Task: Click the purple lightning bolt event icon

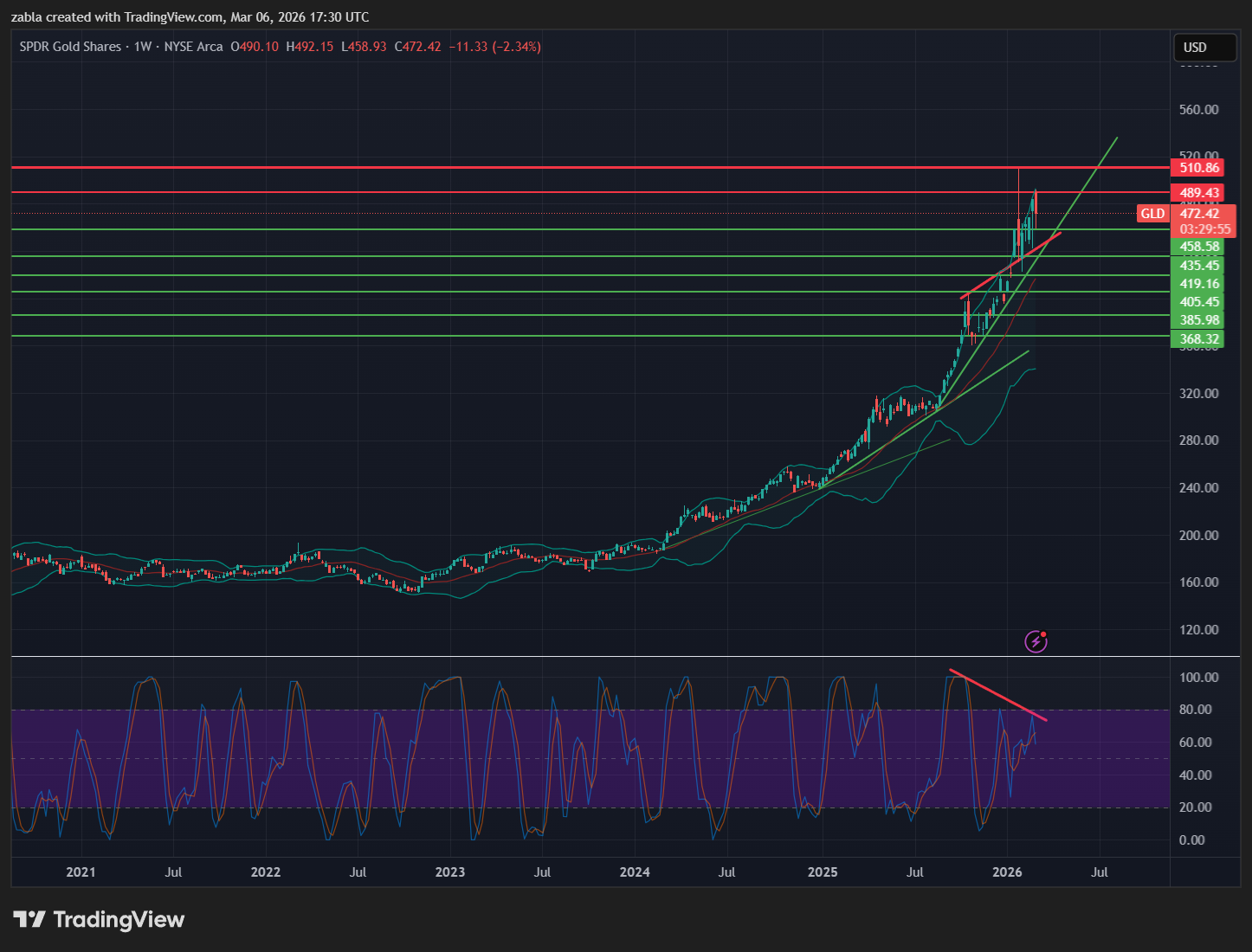Action: [x=1036, y=641]
